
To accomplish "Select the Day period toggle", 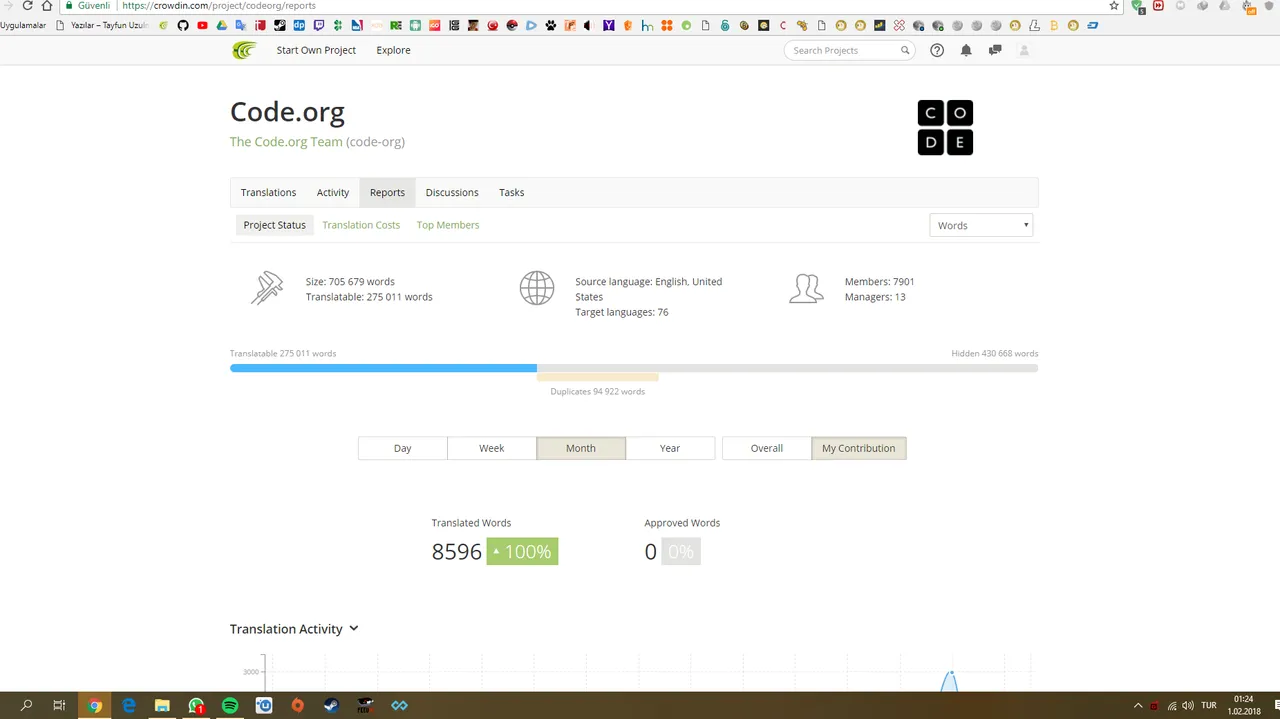I will click(402, 448).
